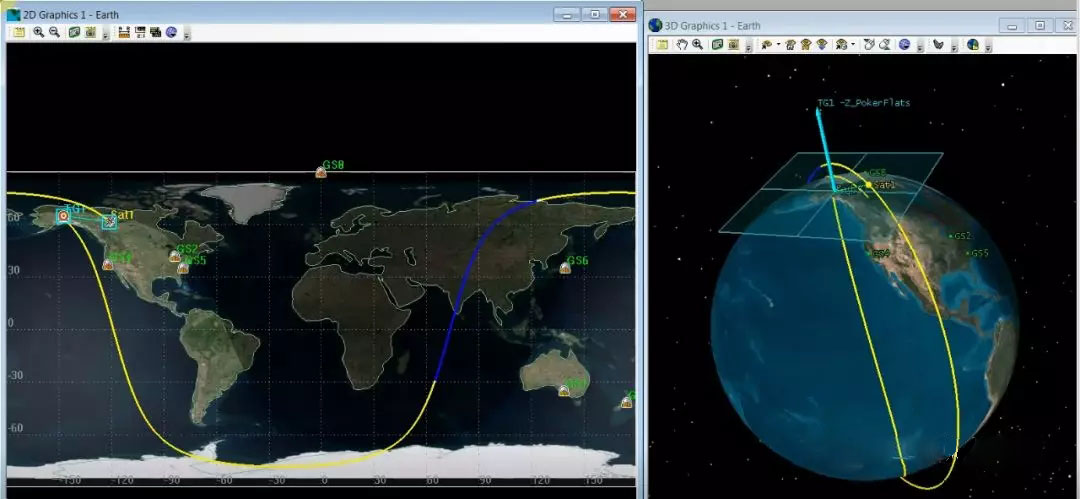
Task: Open dropdown arrow beside 3D view-from icon
Action: [x=778, y=46]
